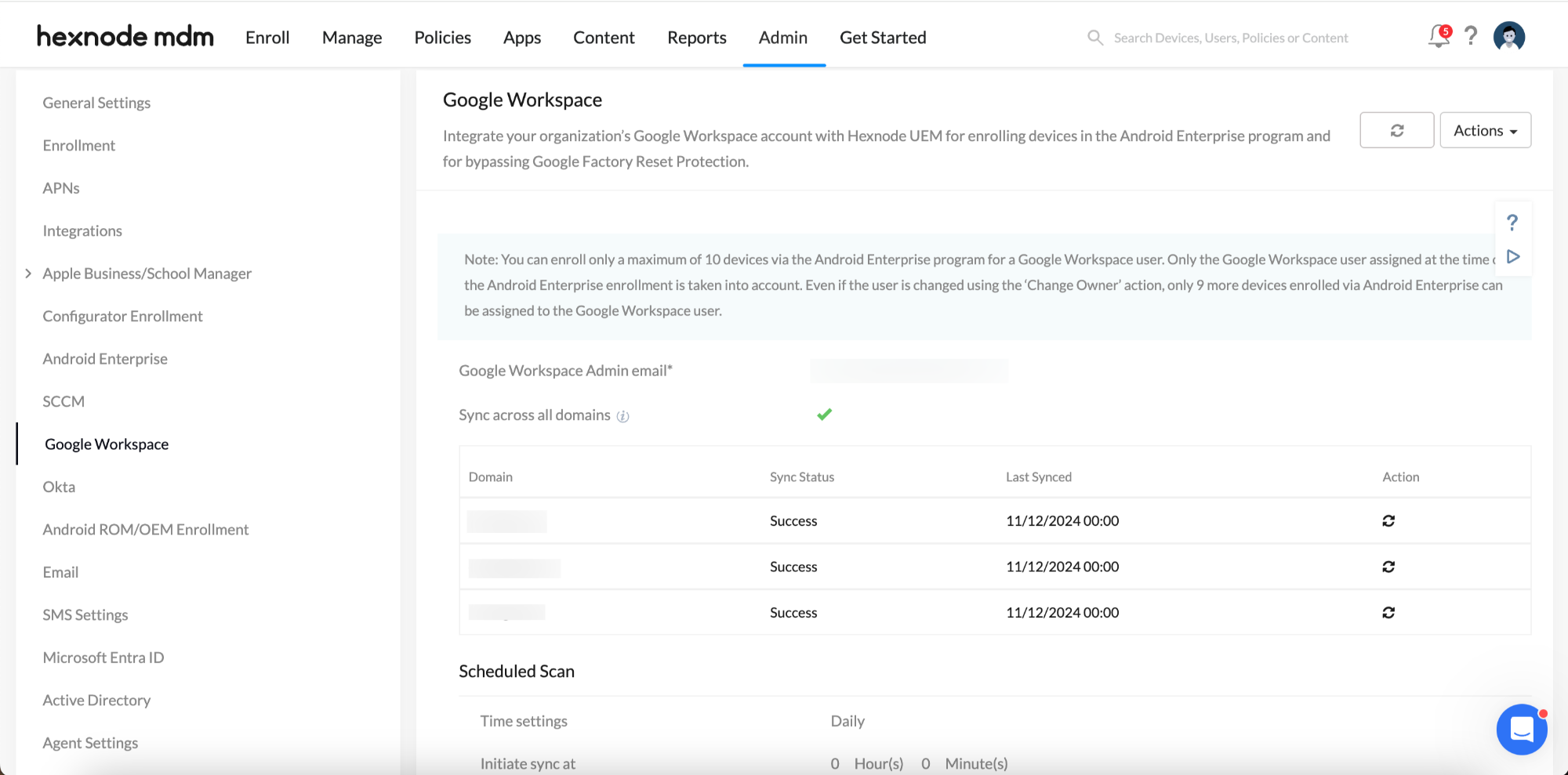
Task: Select Google Workspace in sidebar
Action: click(x=107, y=444)
